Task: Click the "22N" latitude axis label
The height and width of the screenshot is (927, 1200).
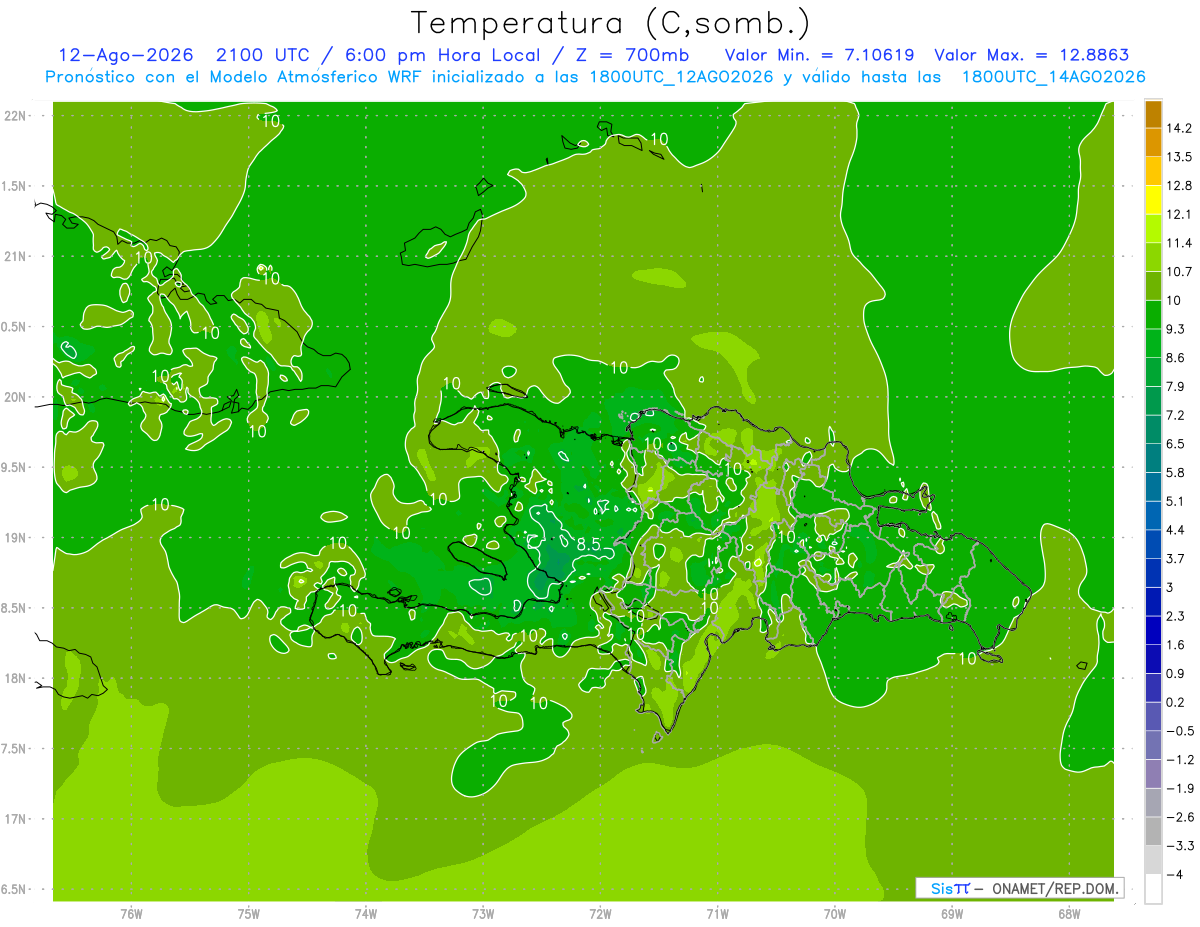Action: [x=14, y=115]
